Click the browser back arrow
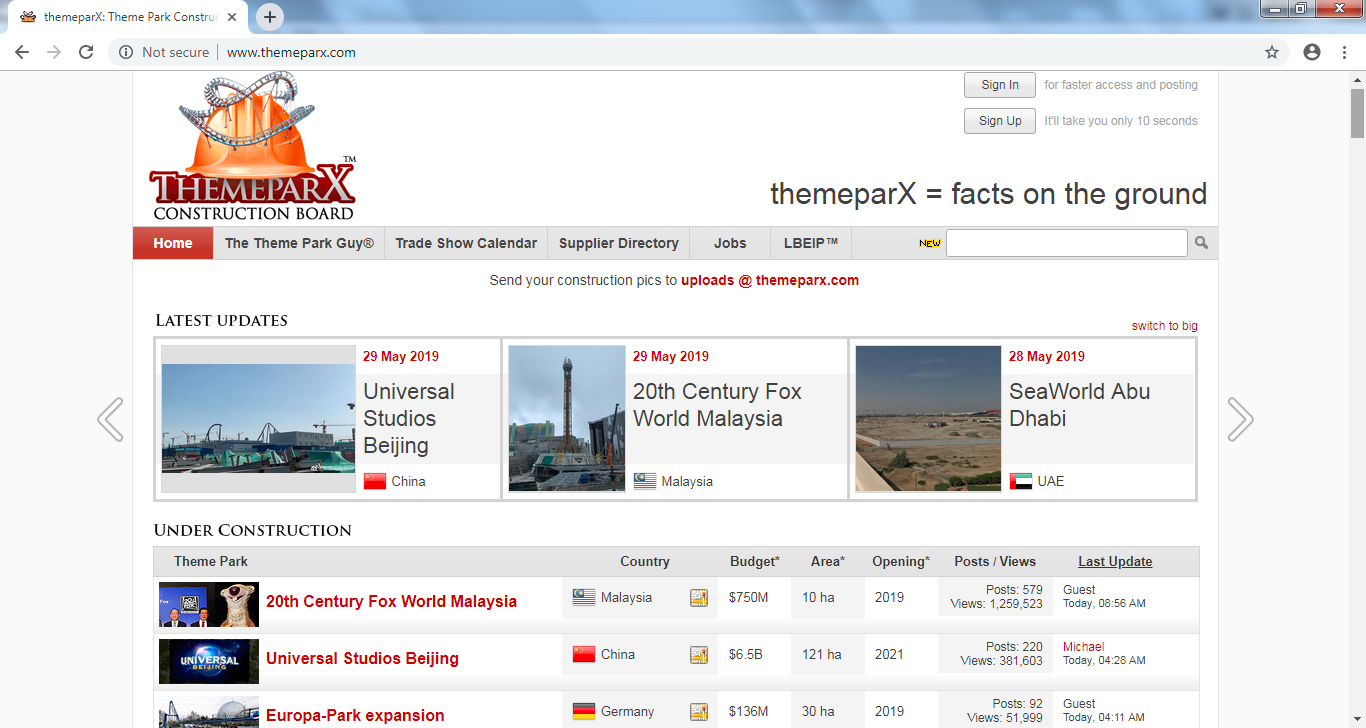This screenshot has height=728, width=1366. pyautogui.click(x=22, y=52)
